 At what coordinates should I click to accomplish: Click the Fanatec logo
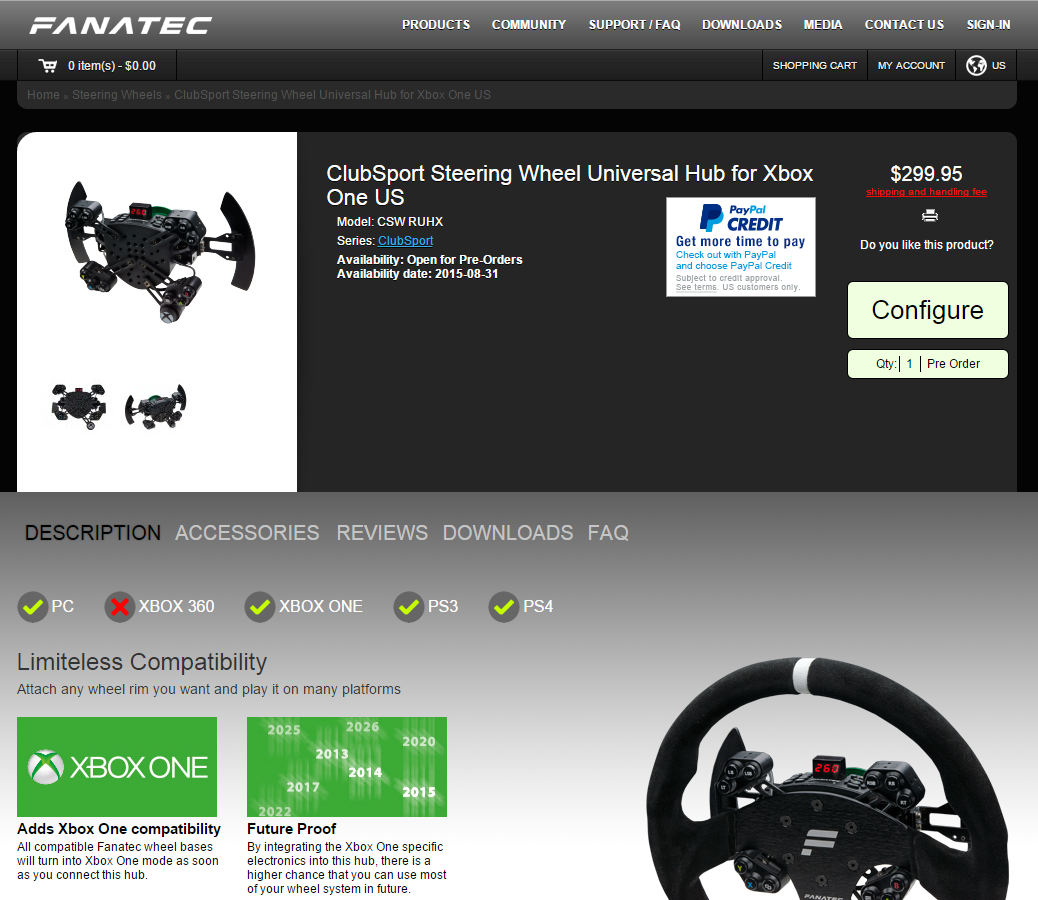[x=120, y=25]
